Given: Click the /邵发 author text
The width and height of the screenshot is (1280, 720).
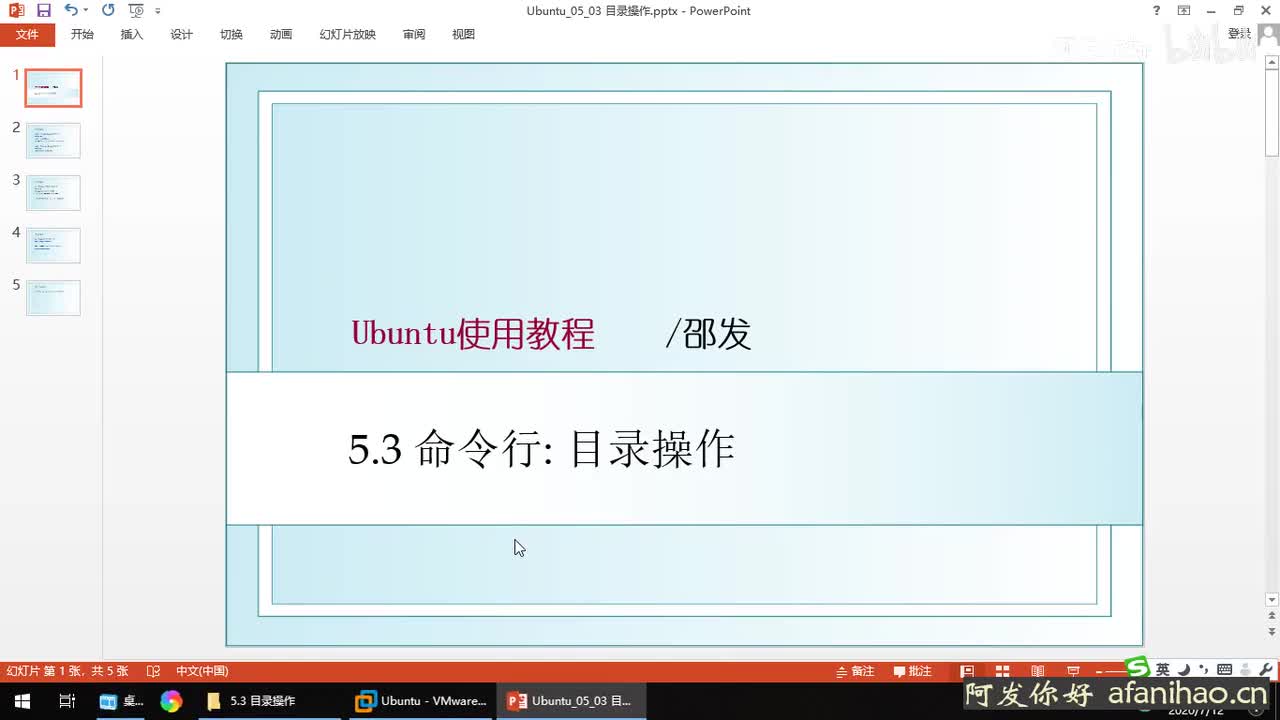Looking at the screenshot, I should click(x=708, y=333).
